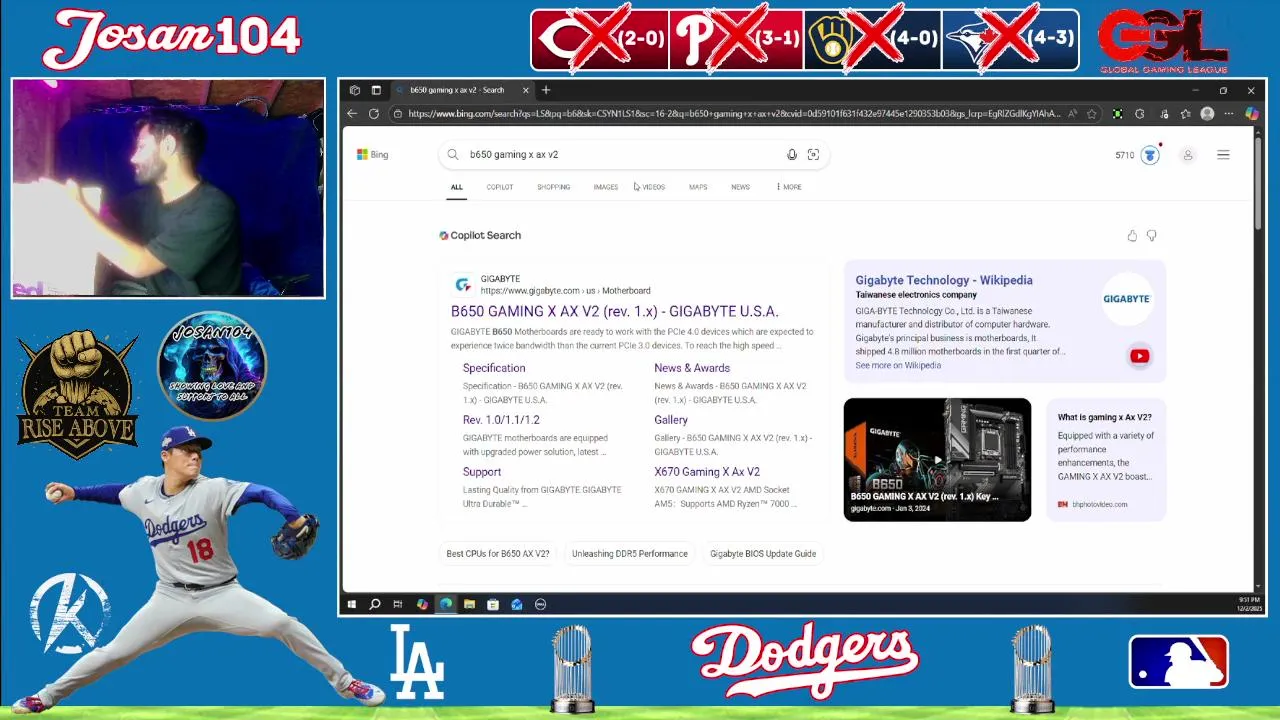Click the gigabyte.com result URL line
This screenshot has height=720, width=1280.
(565, 291)
